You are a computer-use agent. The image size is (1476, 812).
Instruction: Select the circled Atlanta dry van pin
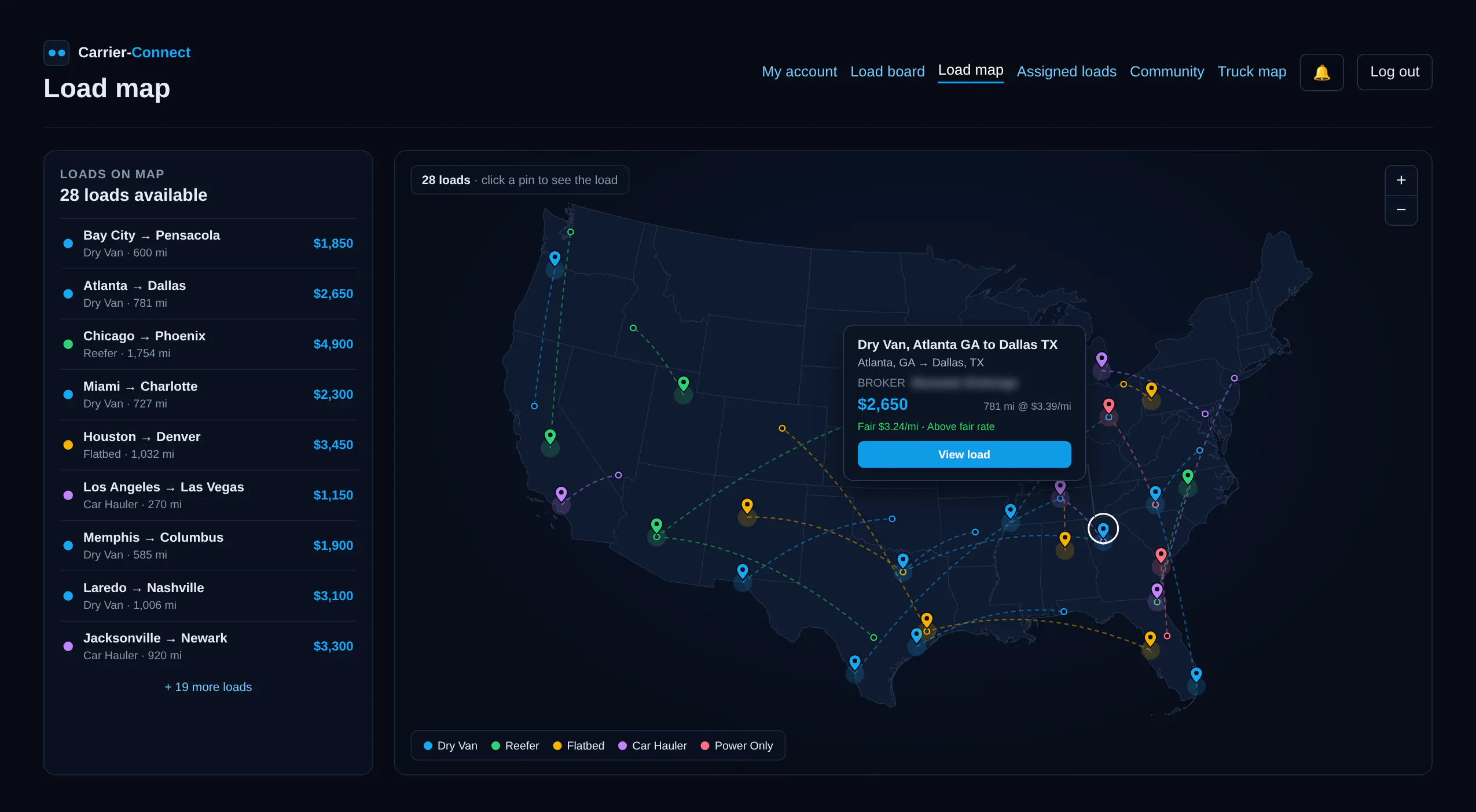click(x=1103, y=529)
